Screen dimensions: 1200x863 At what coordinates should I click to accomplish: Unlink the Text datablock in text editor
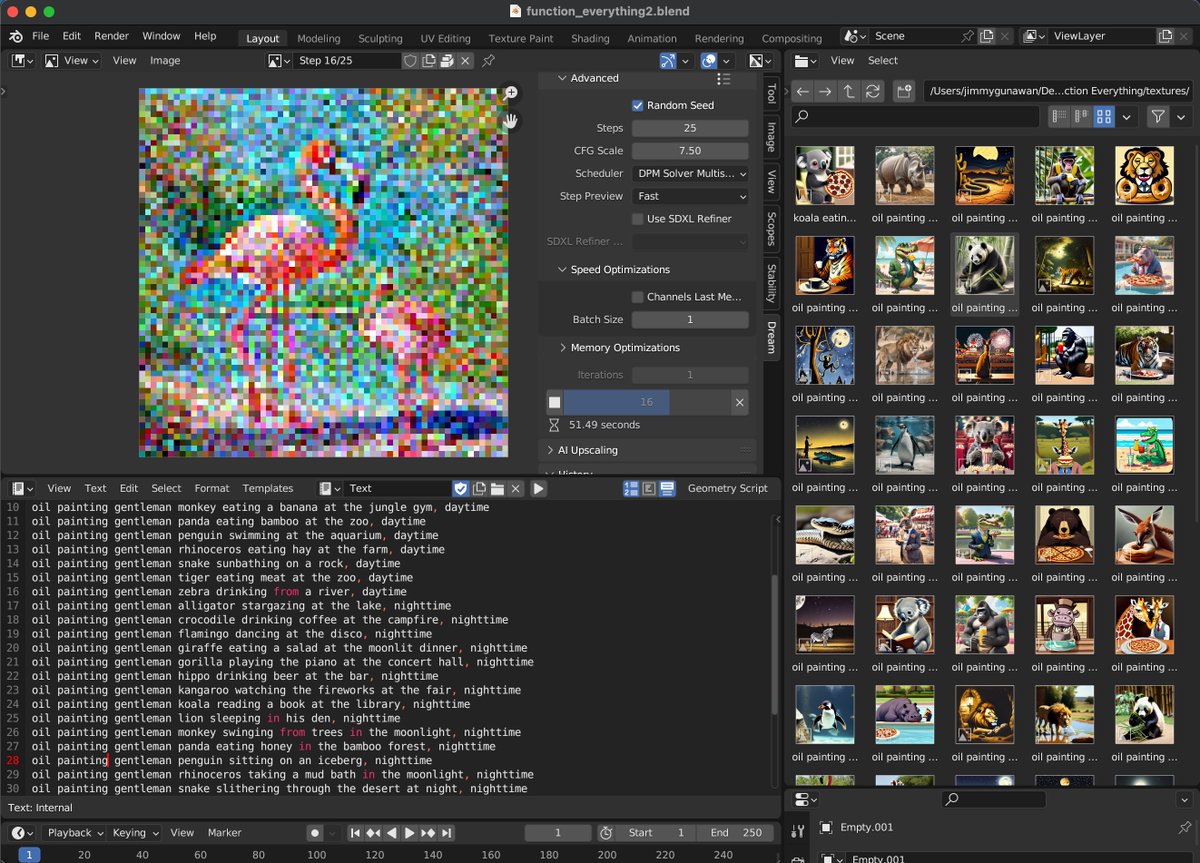[515, 488]
